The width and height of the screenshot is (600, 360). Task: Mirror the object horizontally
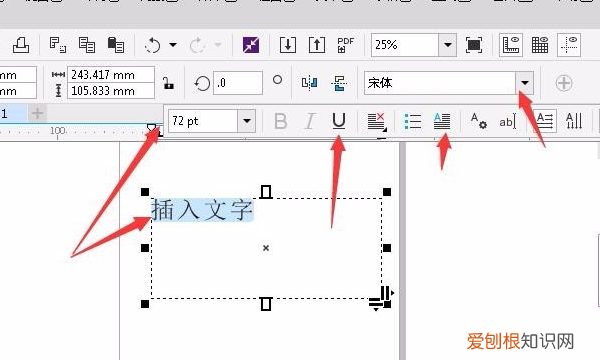(309, 83)
